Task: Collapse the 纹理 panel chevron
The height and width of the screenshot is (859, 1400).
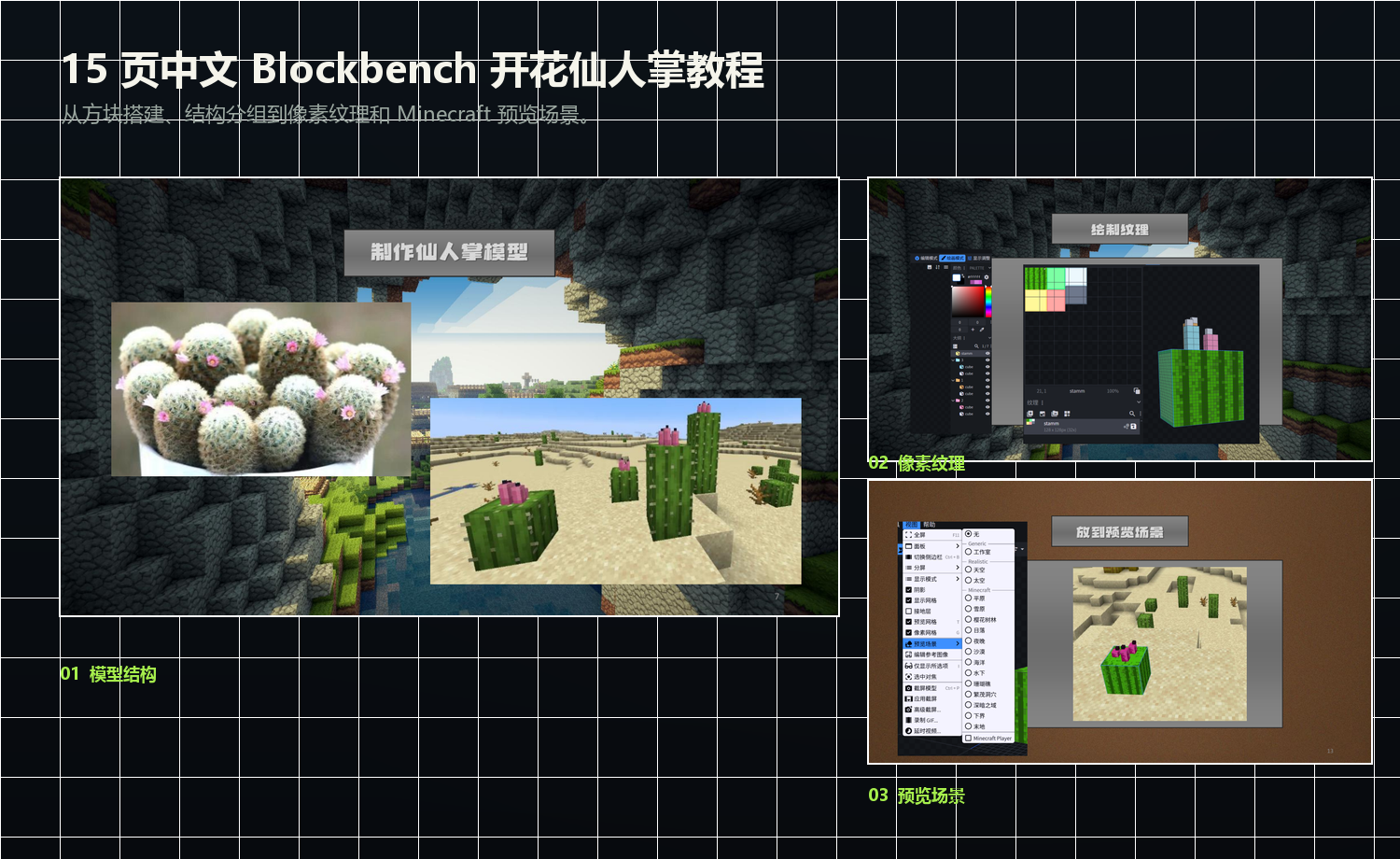Action: pyautogui.click(x=1139, y=401)
